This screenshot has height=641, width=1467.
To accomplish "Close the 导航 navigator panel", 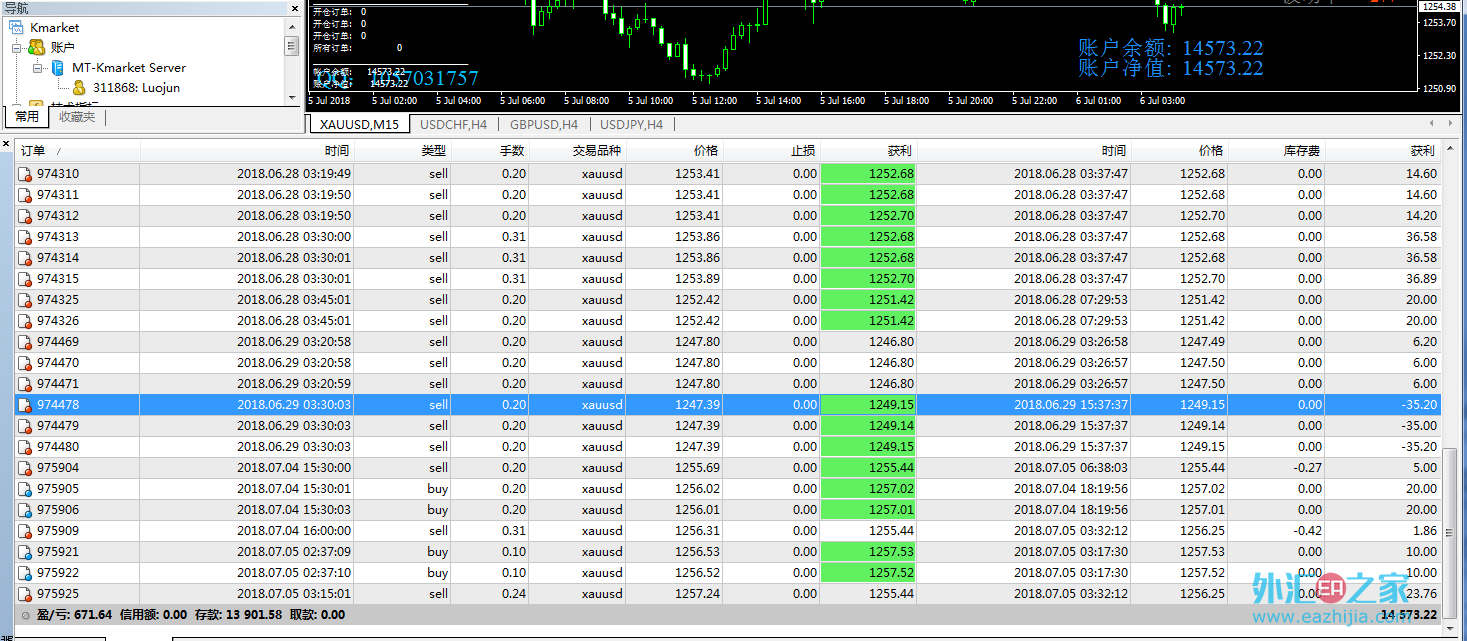I will tap(294, 8).
